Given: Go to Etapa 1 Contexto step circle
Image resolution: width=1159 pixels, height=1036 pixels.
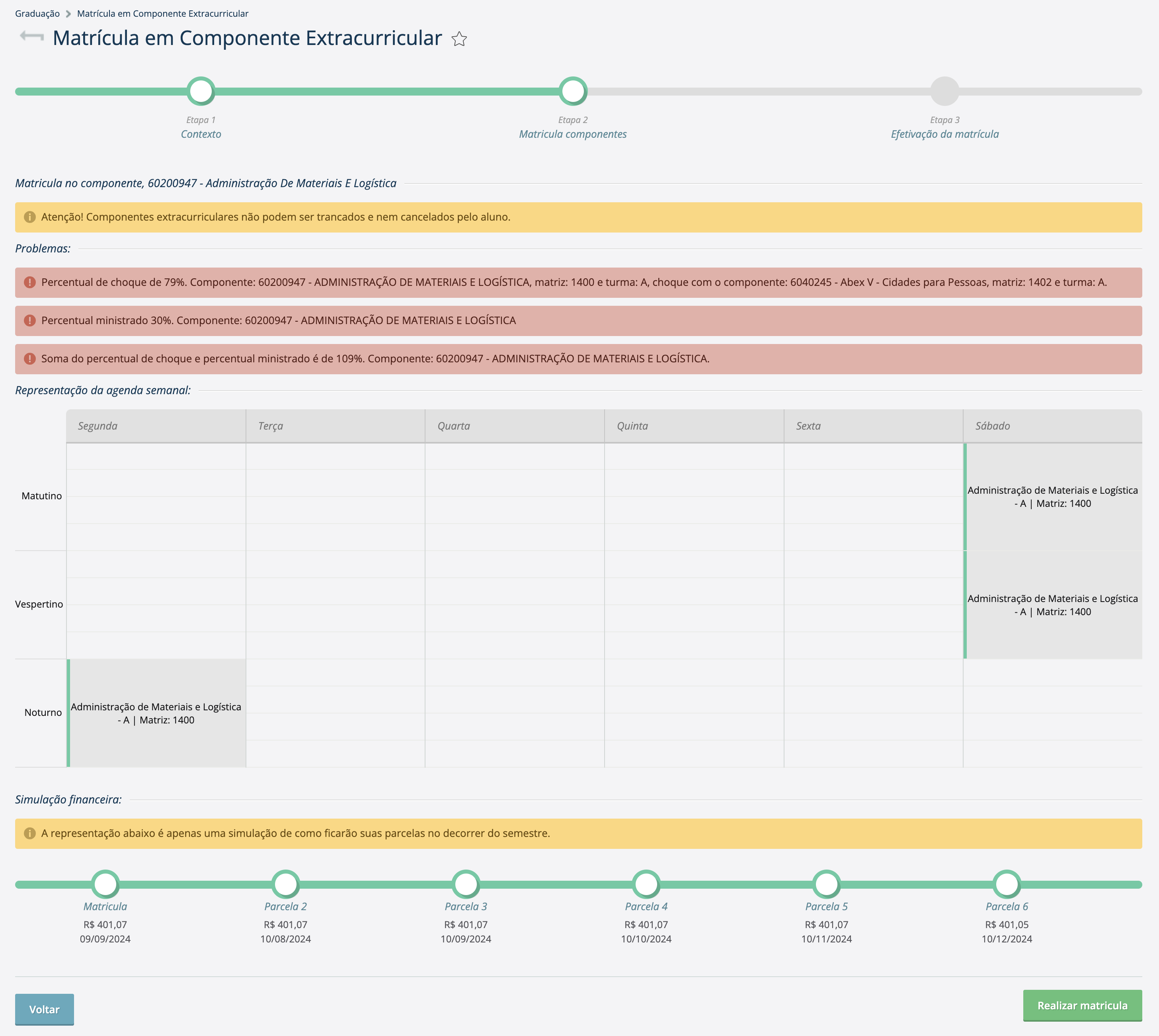Looking at the screenshot, I should 201,91.
